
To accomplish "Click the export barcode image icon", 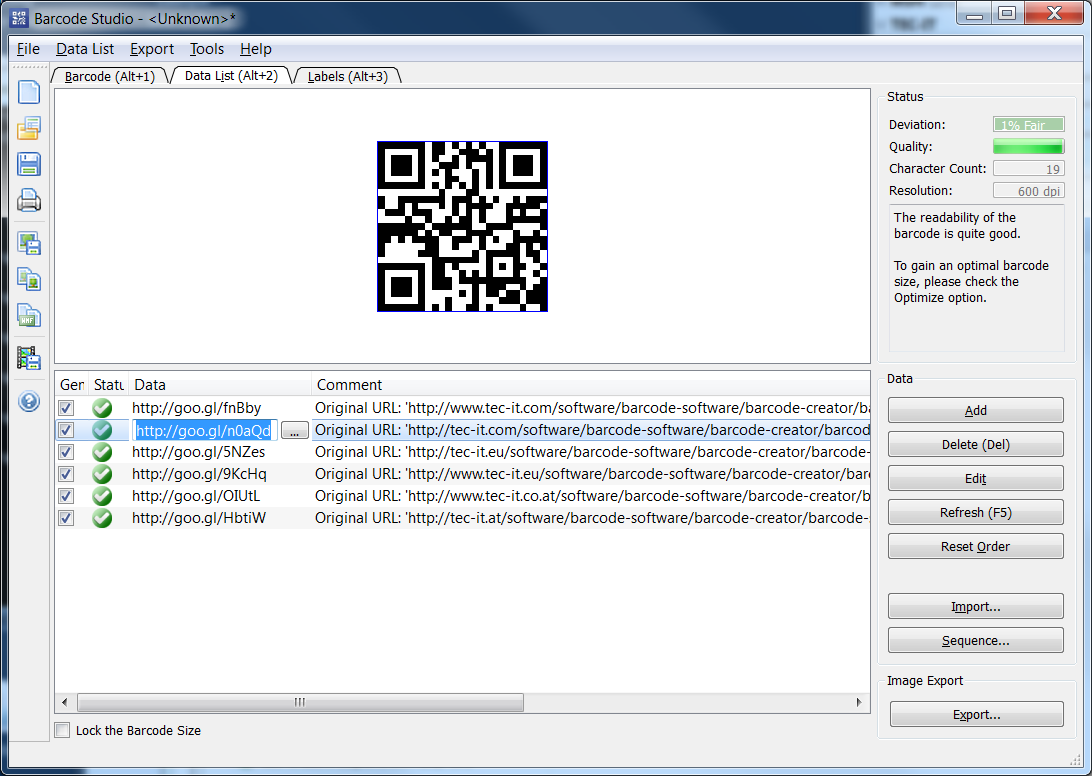I will tap(29, 243).
